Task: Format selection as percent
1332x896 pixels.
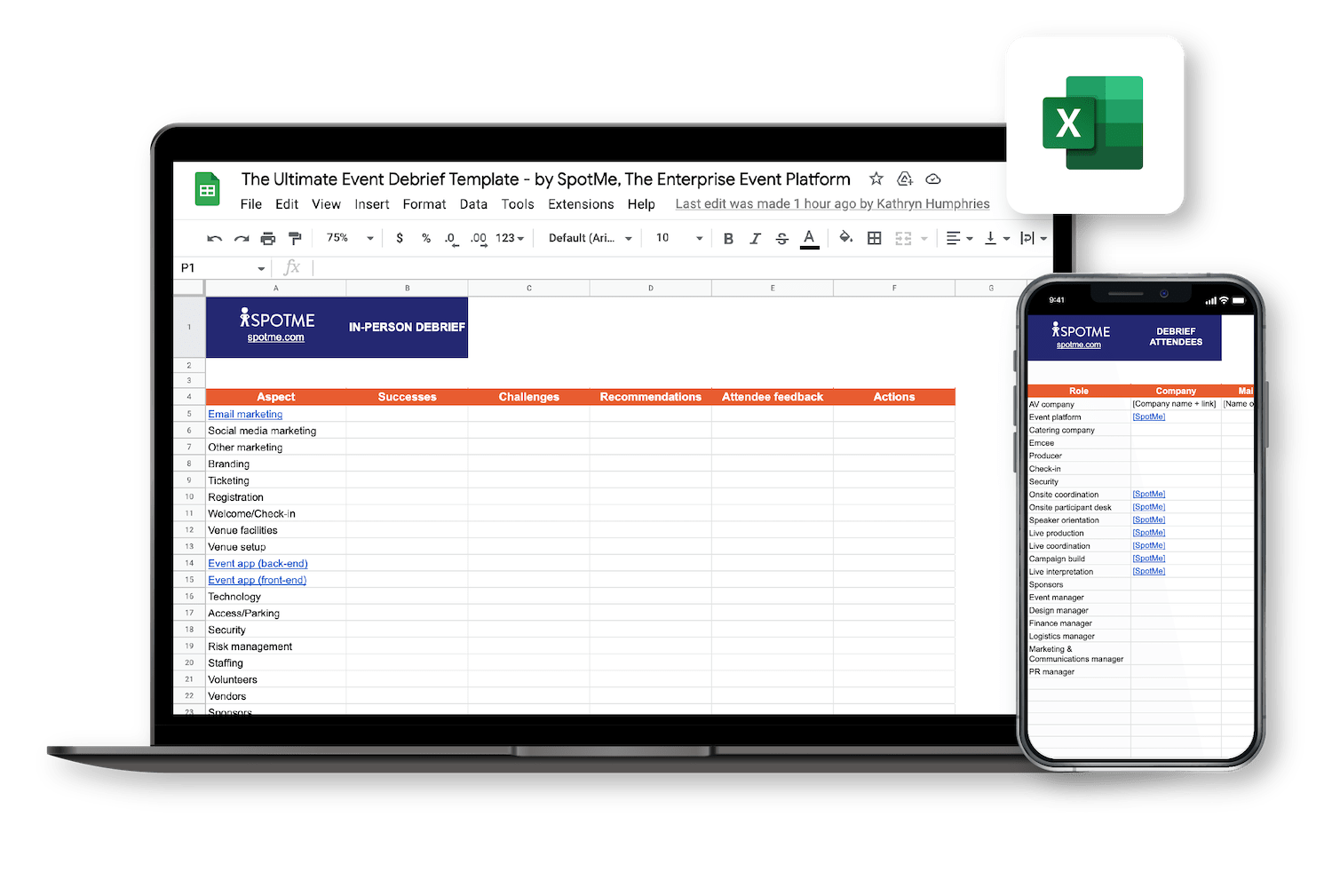Action: point(426,238)
